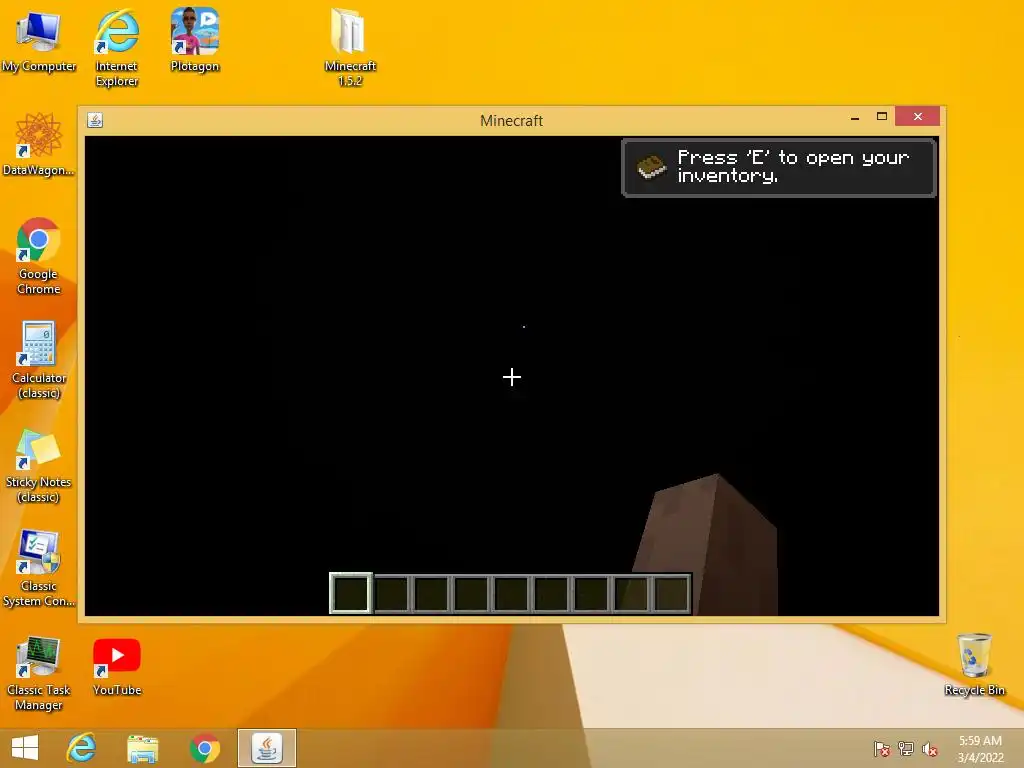This screenshot has height=768, width=1024.
Task: Open the Recycle Bin
Action: [974, 664]
